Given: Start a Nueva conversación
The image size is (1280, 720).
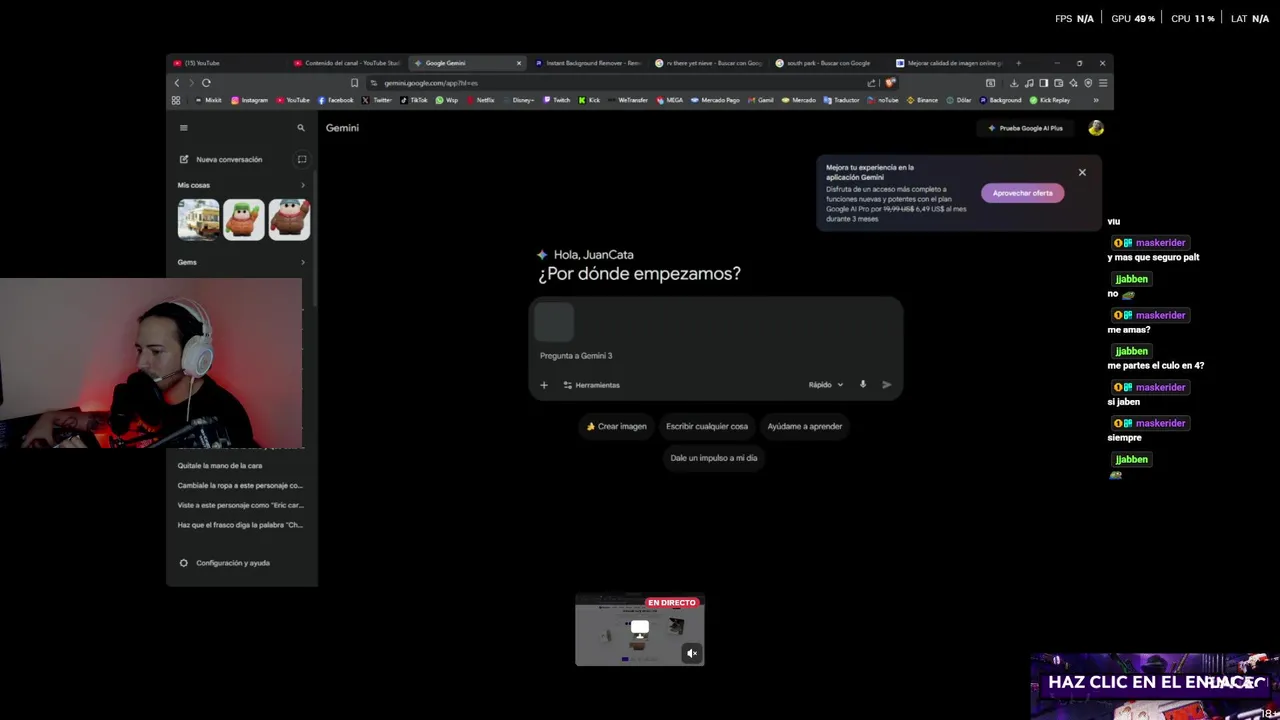Looking at the screenshot, I should [221, 159].
